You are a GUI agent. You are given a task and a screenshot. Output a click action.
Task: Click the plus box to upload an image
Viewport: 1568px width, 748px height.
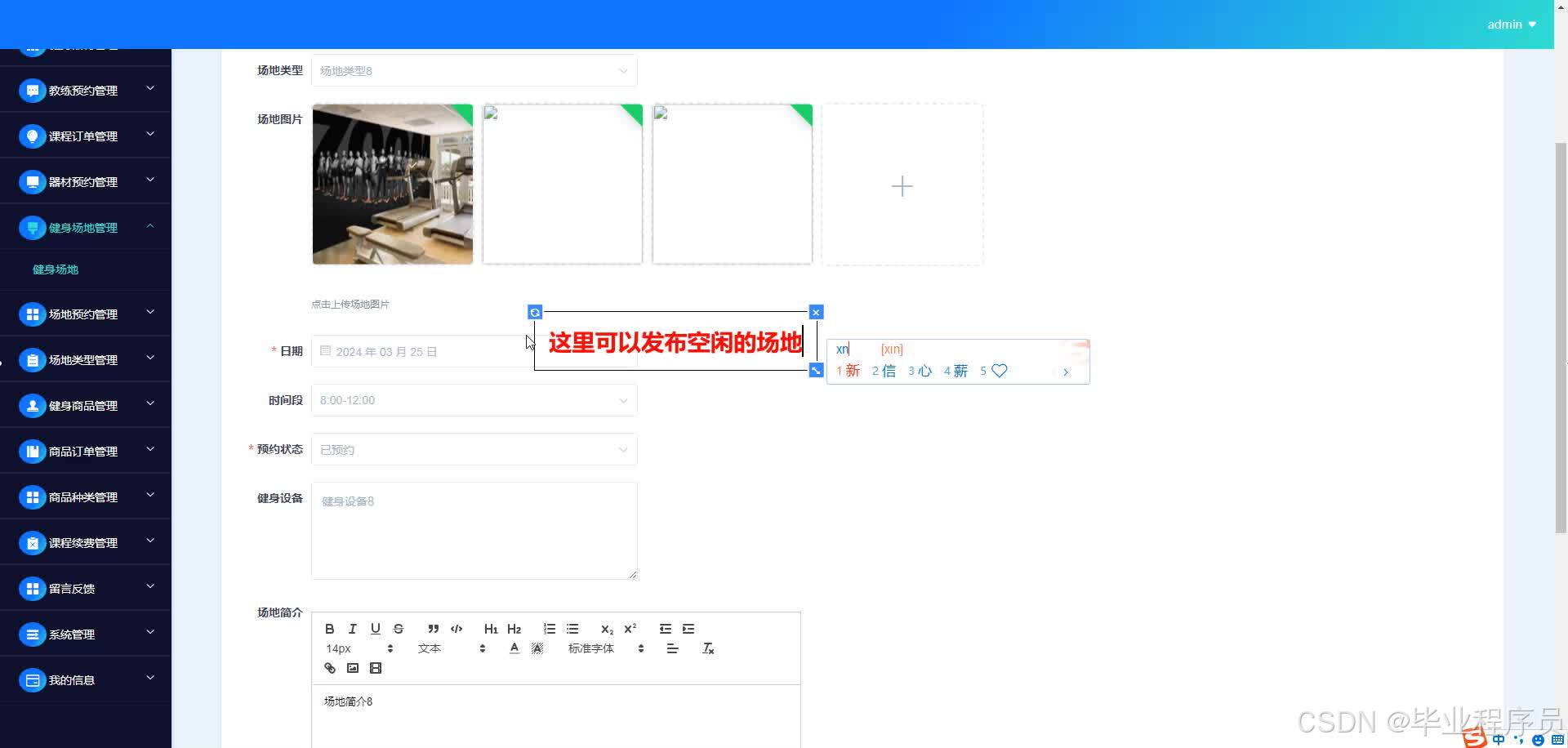click(x=902, y=185)
